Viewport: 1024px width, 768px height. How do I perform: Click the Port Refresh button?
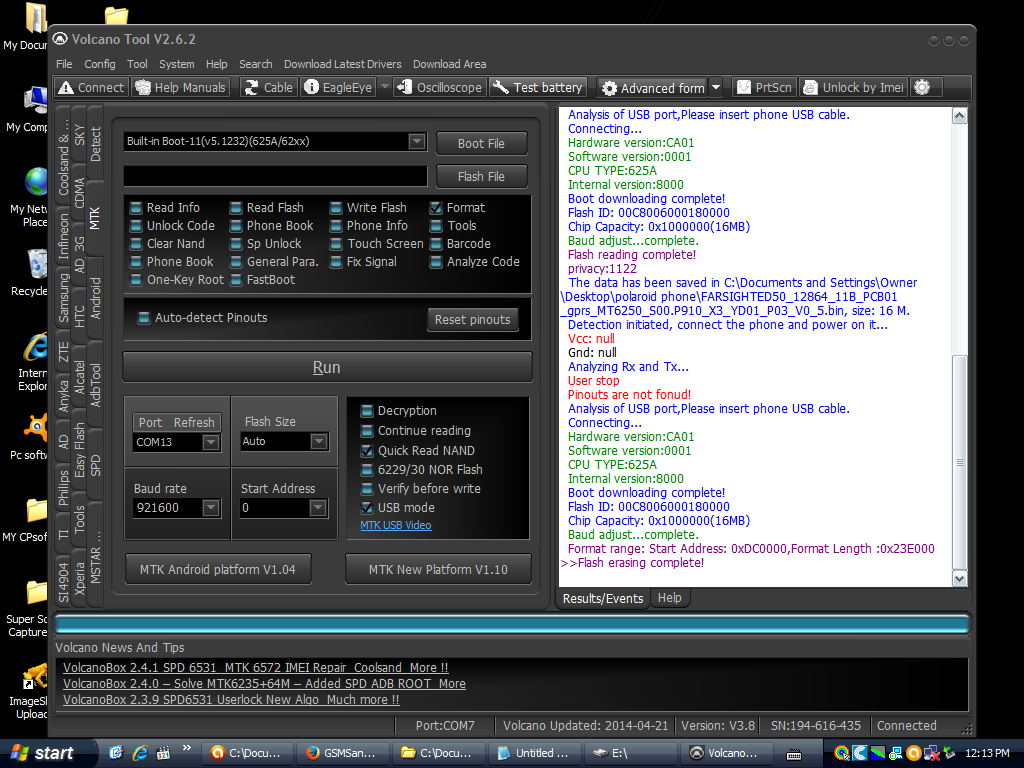176,423
